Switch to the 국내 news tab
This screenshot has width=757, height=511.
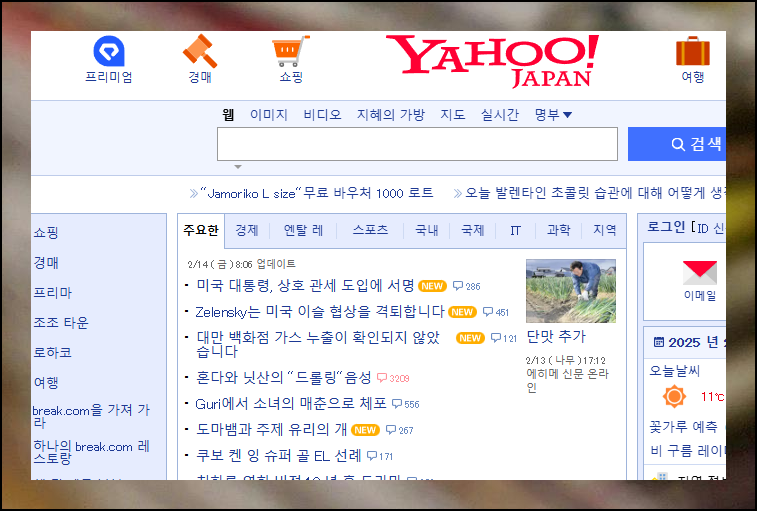(x=427, y=230)
